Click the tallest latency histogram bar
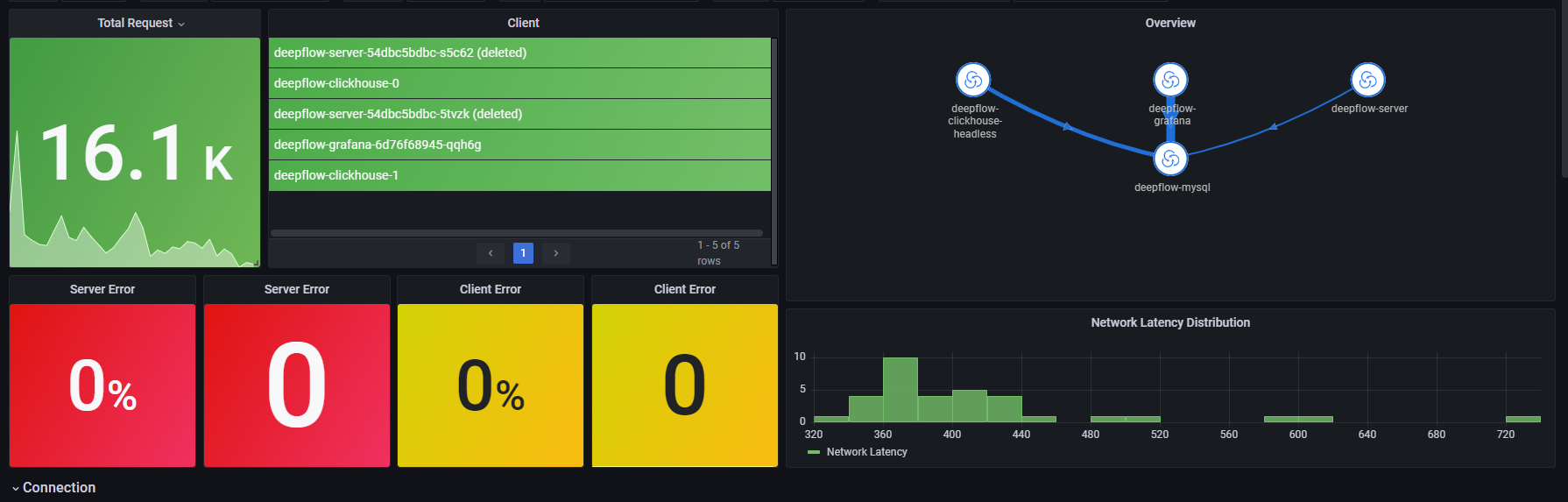This screenshot has height=502, width=1568. [x=901, y=390]
